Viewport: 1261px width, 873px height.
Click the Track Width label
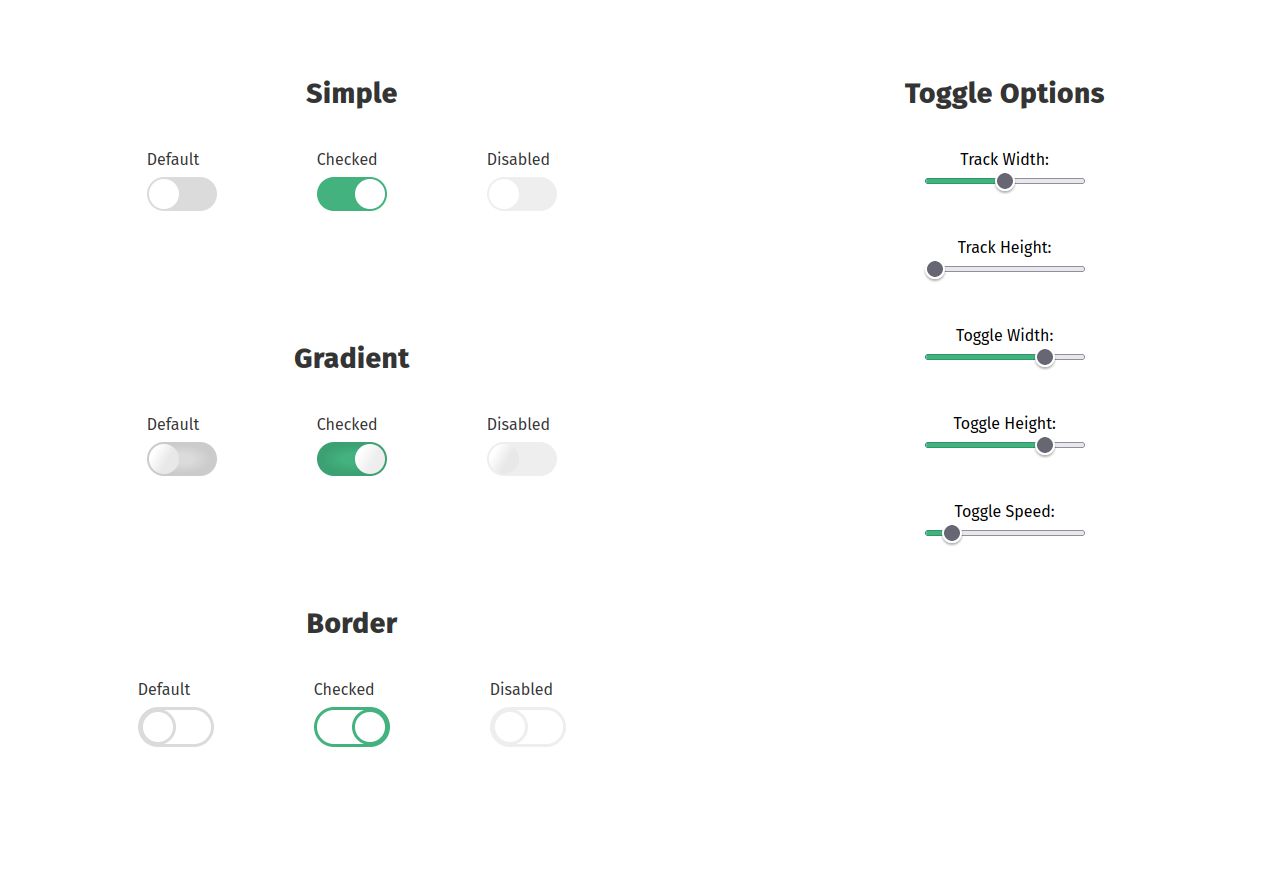[1004, 159]
